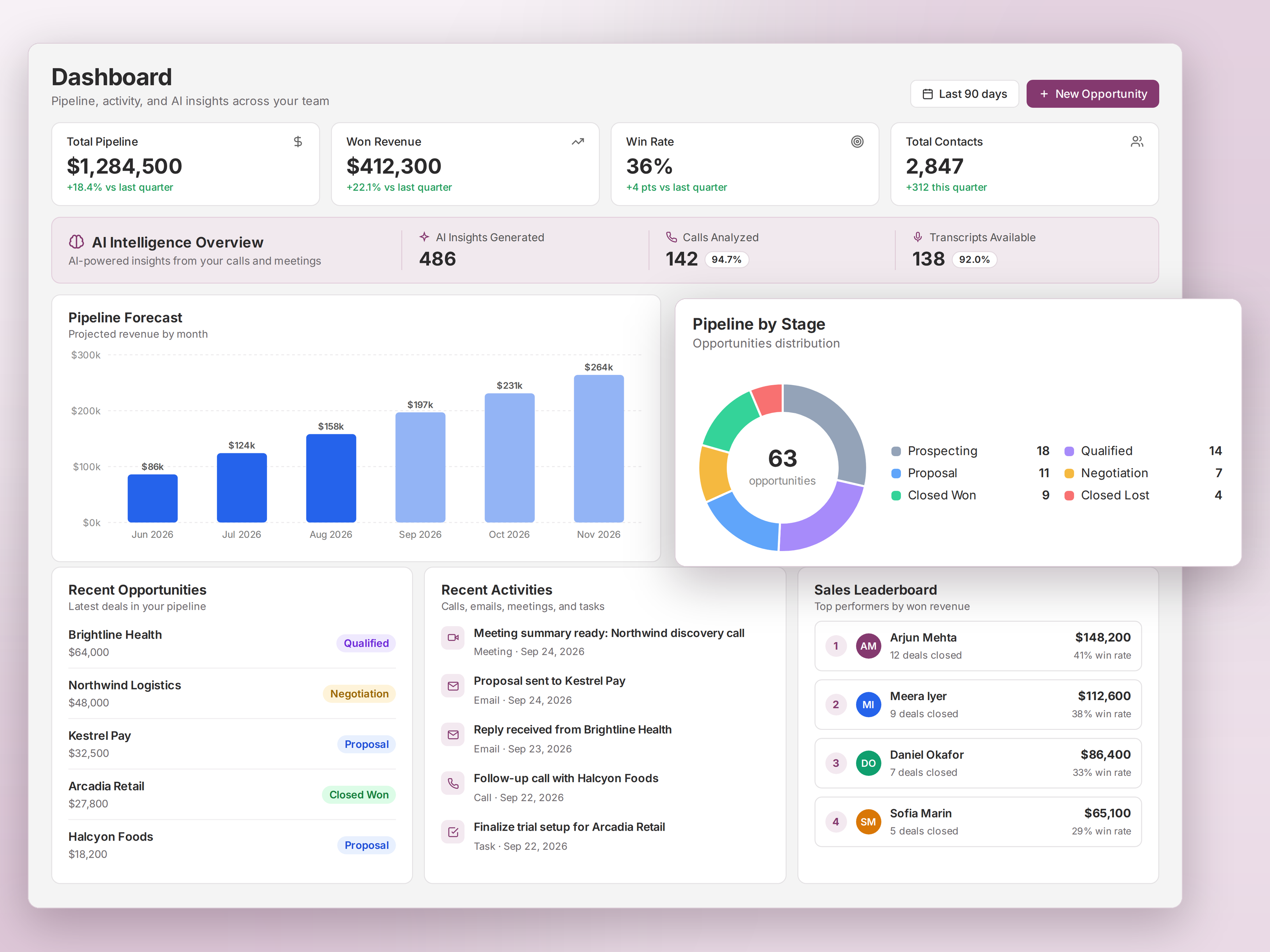Click the Prospecting legend color dot
The width and height of the screenshot is (1270, 952).
pos(896,451)
